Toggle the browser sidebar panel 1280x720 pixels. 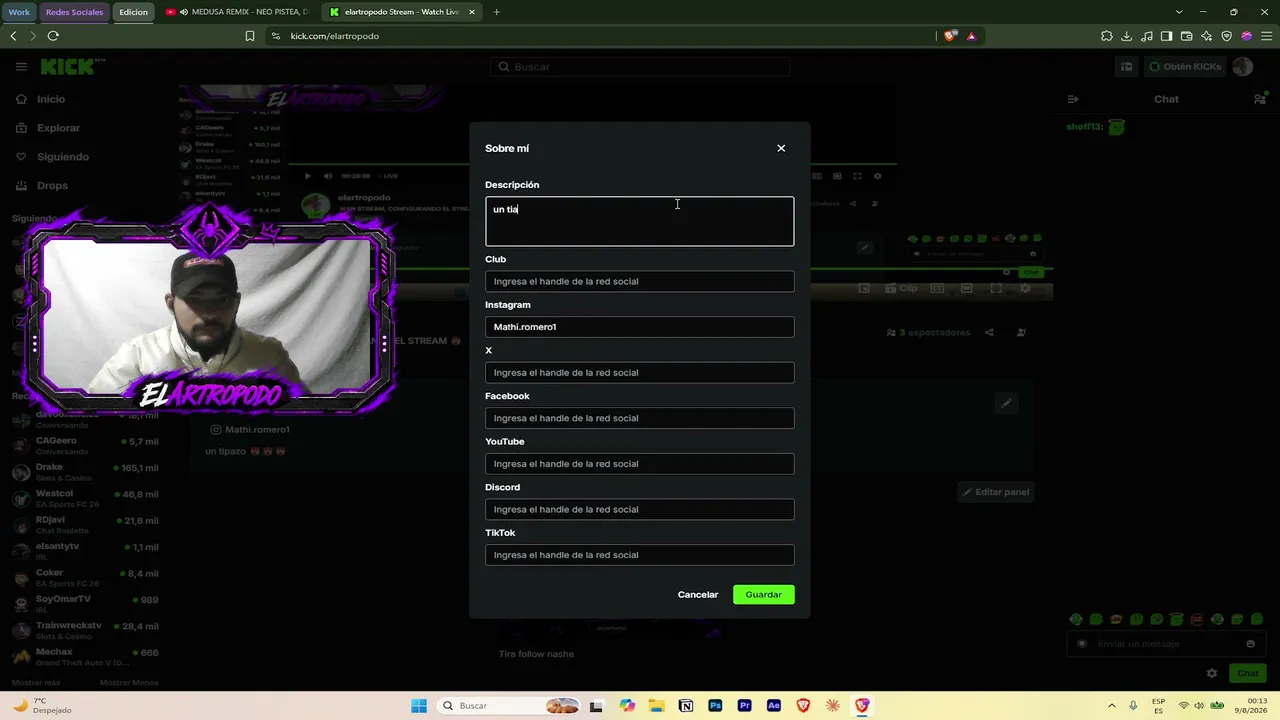click(1166, 36)
